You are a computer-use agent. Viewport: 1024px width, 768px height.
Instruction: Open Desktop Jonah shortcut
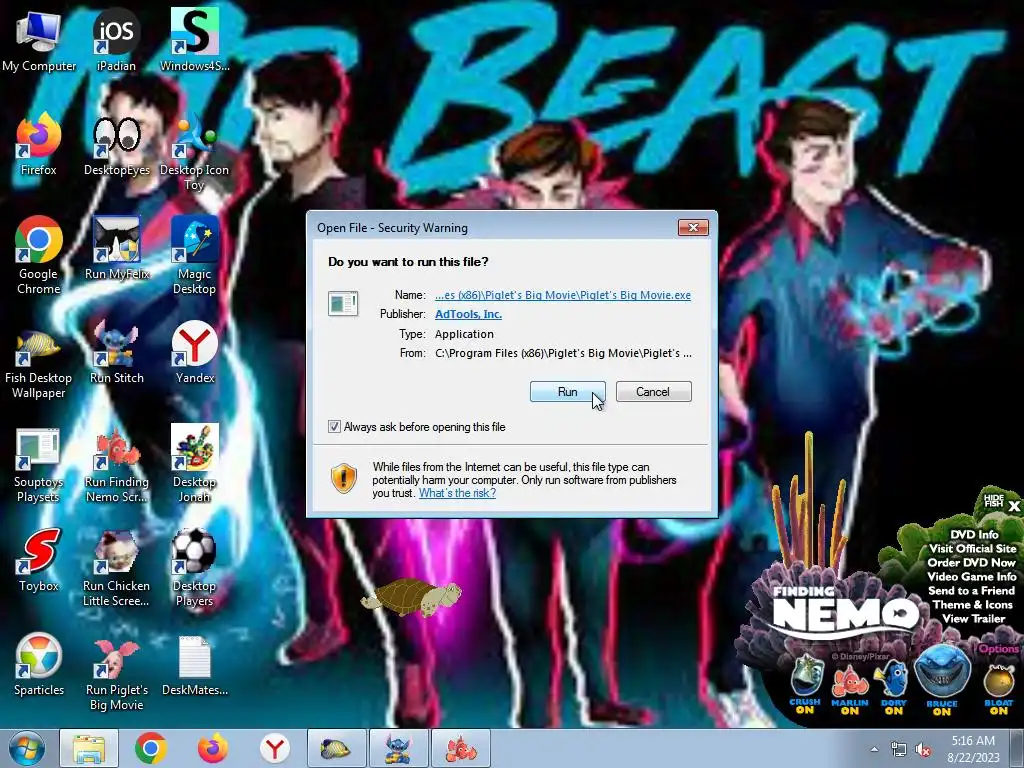tap(195, 464)
